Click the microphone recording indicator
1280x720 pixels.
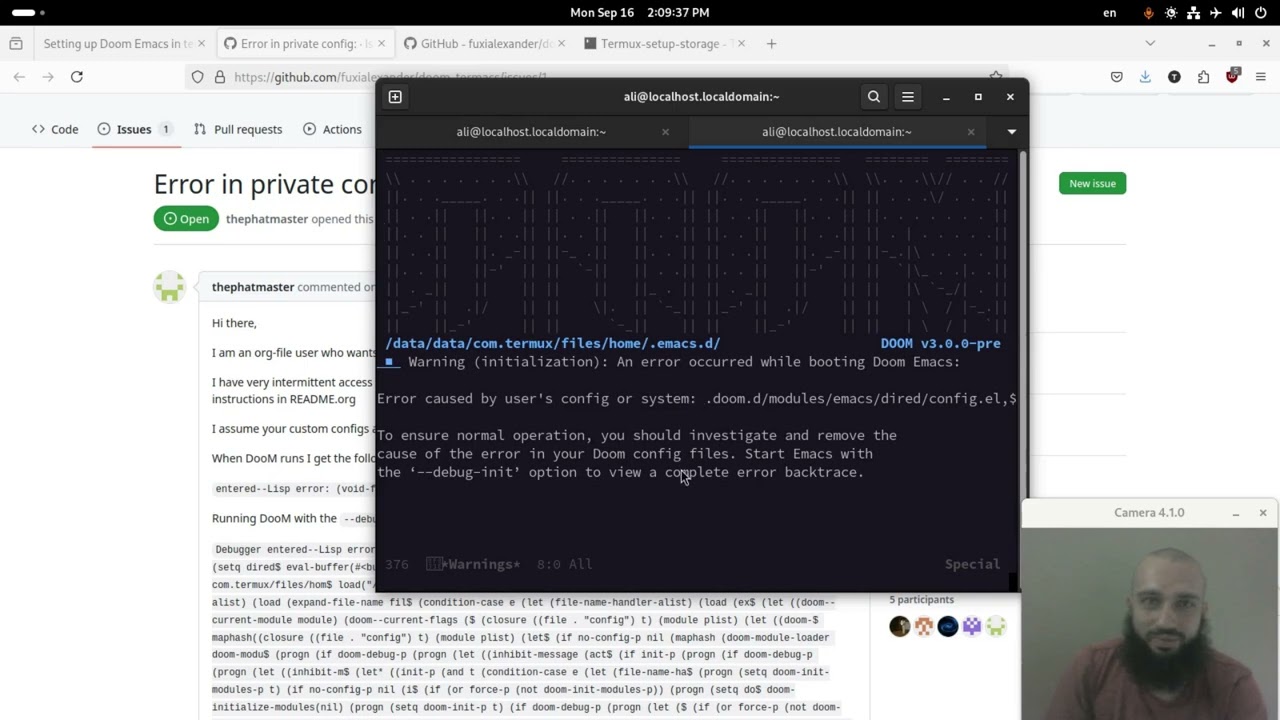tap(1148, 13)
